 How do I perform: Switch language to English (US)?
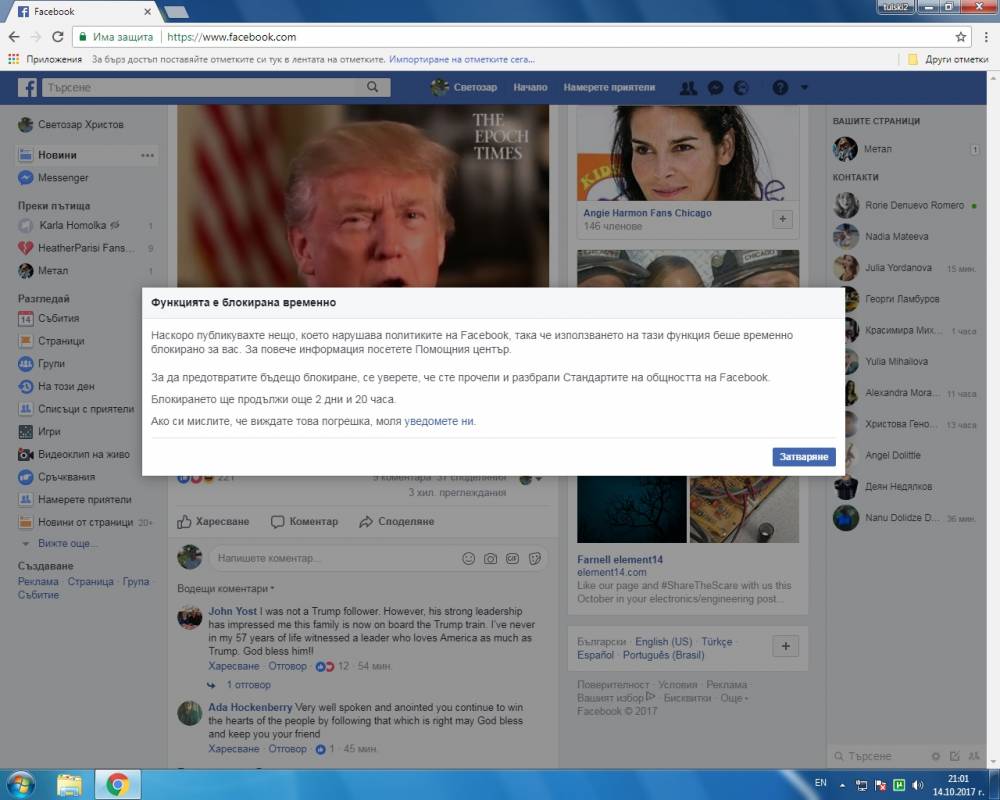tap(663, 642)
